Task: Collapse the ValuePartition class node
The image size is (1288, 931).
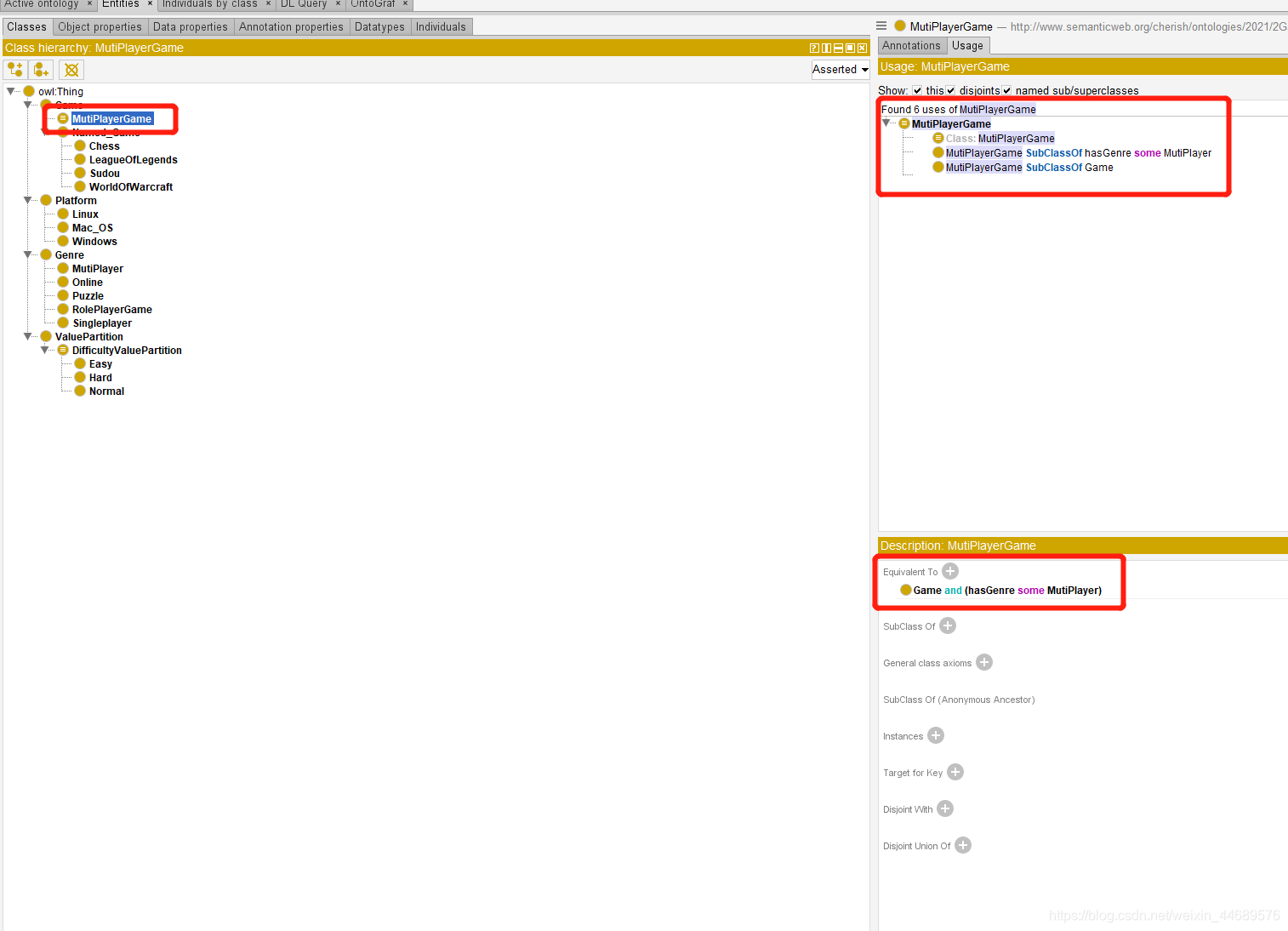Action: 27,336
